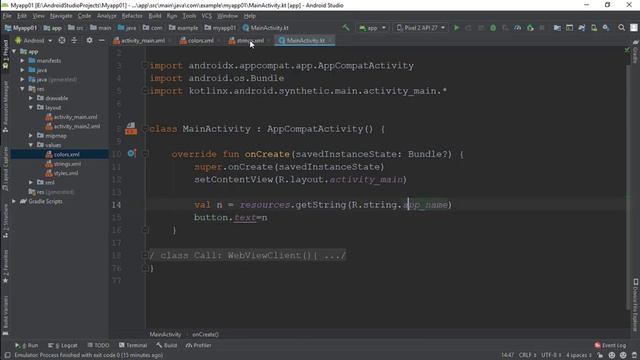Select activity_main2.xml in project tree
The height and width of the screenshot is (360, 640).
[x=73, y=126]
